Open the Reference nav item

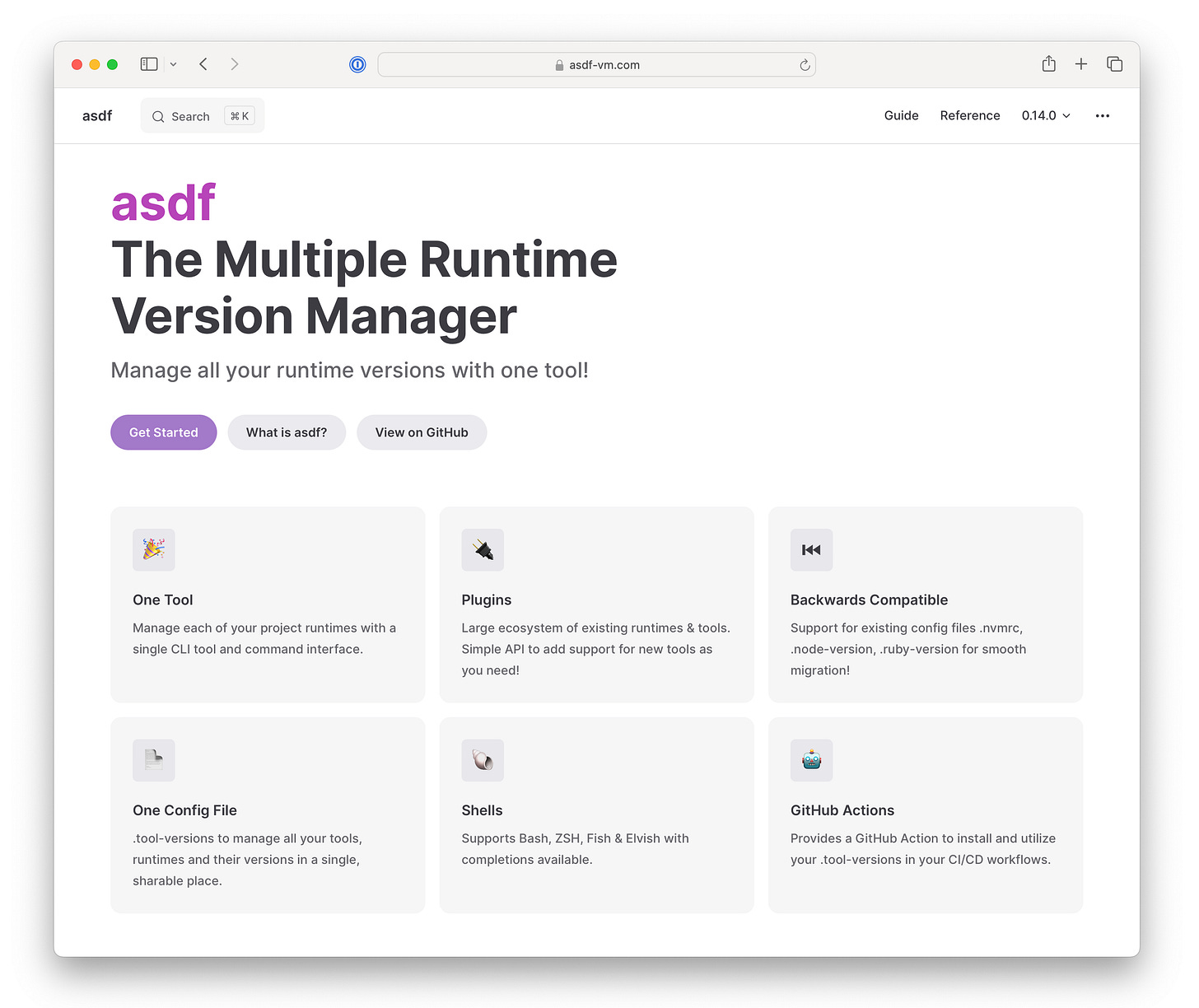click(x=970, y=116)
